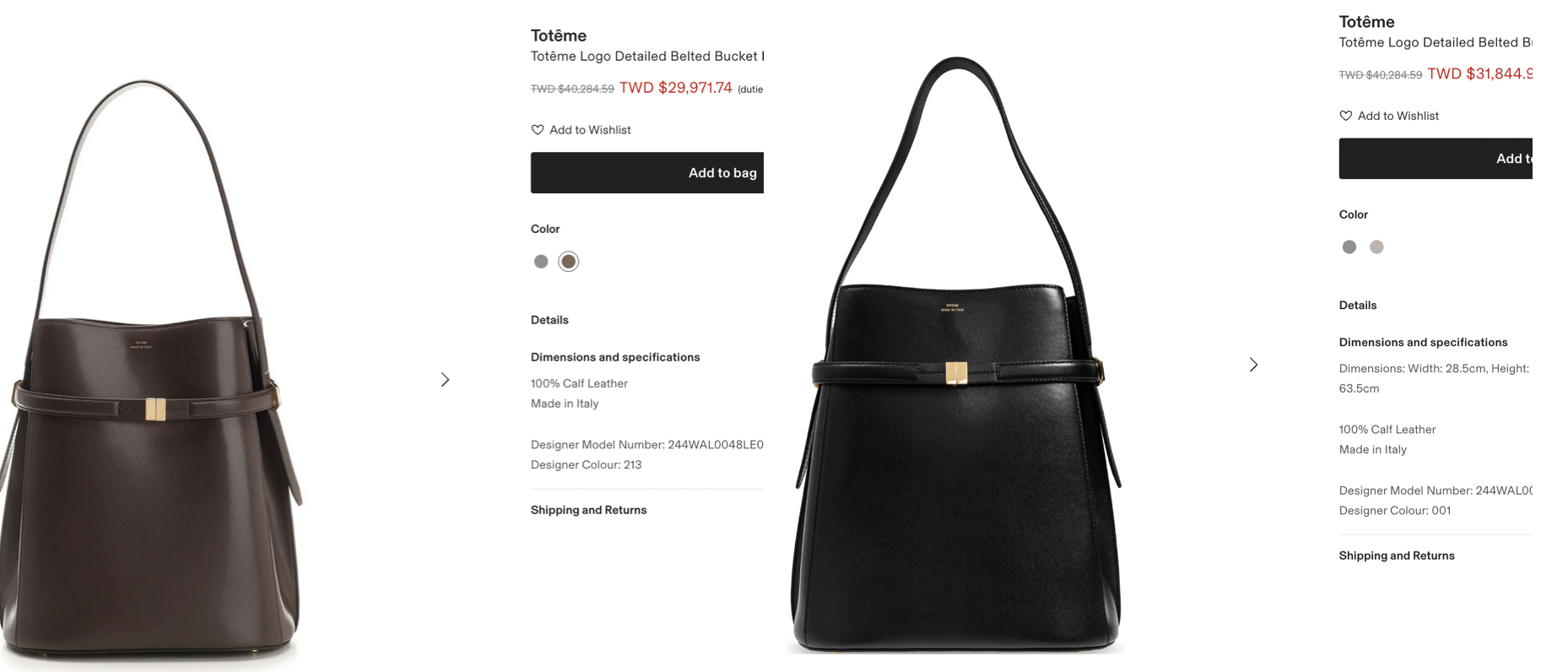
Task: Click the heart icon beside the black bag
Action: point(1346,116)
